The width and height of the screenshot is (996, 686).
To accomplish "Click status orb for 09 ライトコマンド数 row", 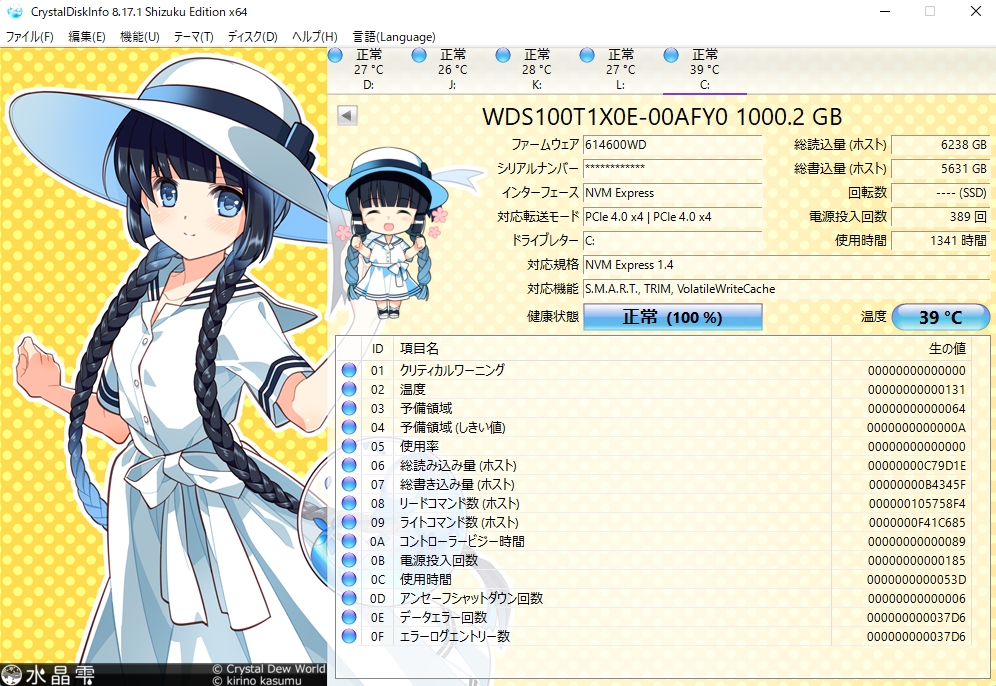I will click(349, 522).
